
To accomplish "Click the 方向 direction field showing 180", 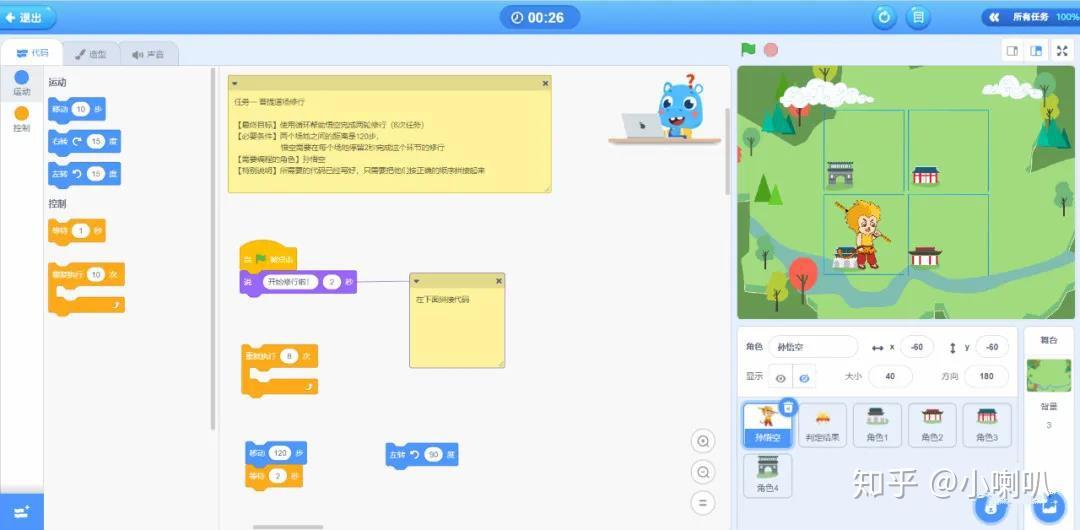I will [x=986, y=376].
